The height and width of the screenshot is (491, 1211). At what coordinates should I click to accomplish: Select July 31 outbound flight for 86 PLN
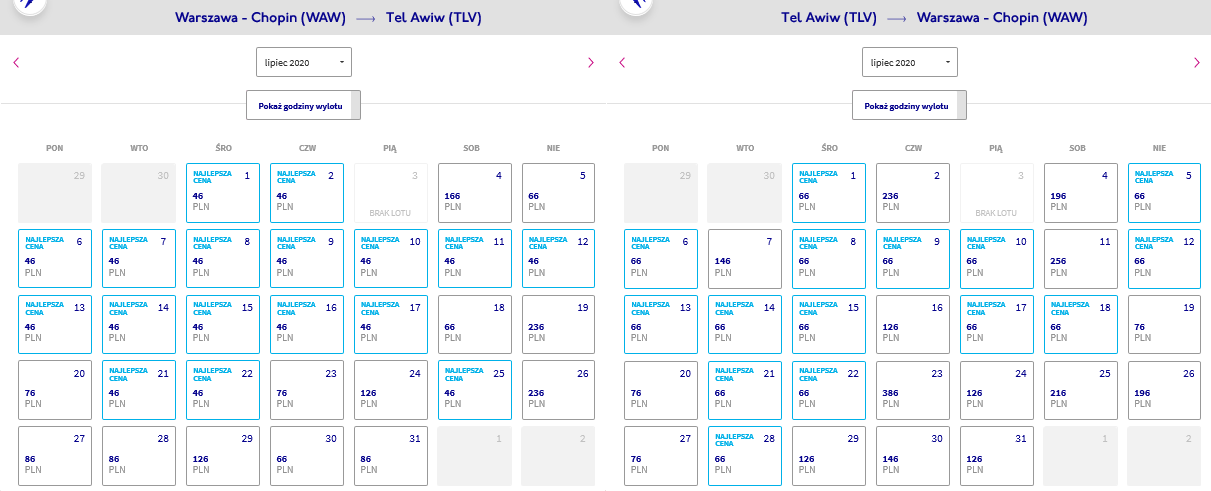(x=390, y=456)
